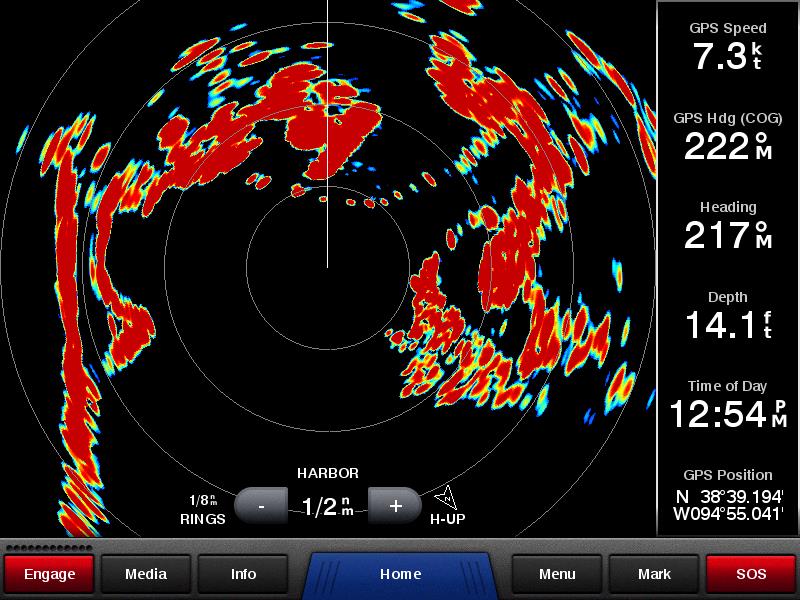Tap the Depth 14.1 ft readout
The width and height of the screenshot is (800, 600).
pos(727,316)
